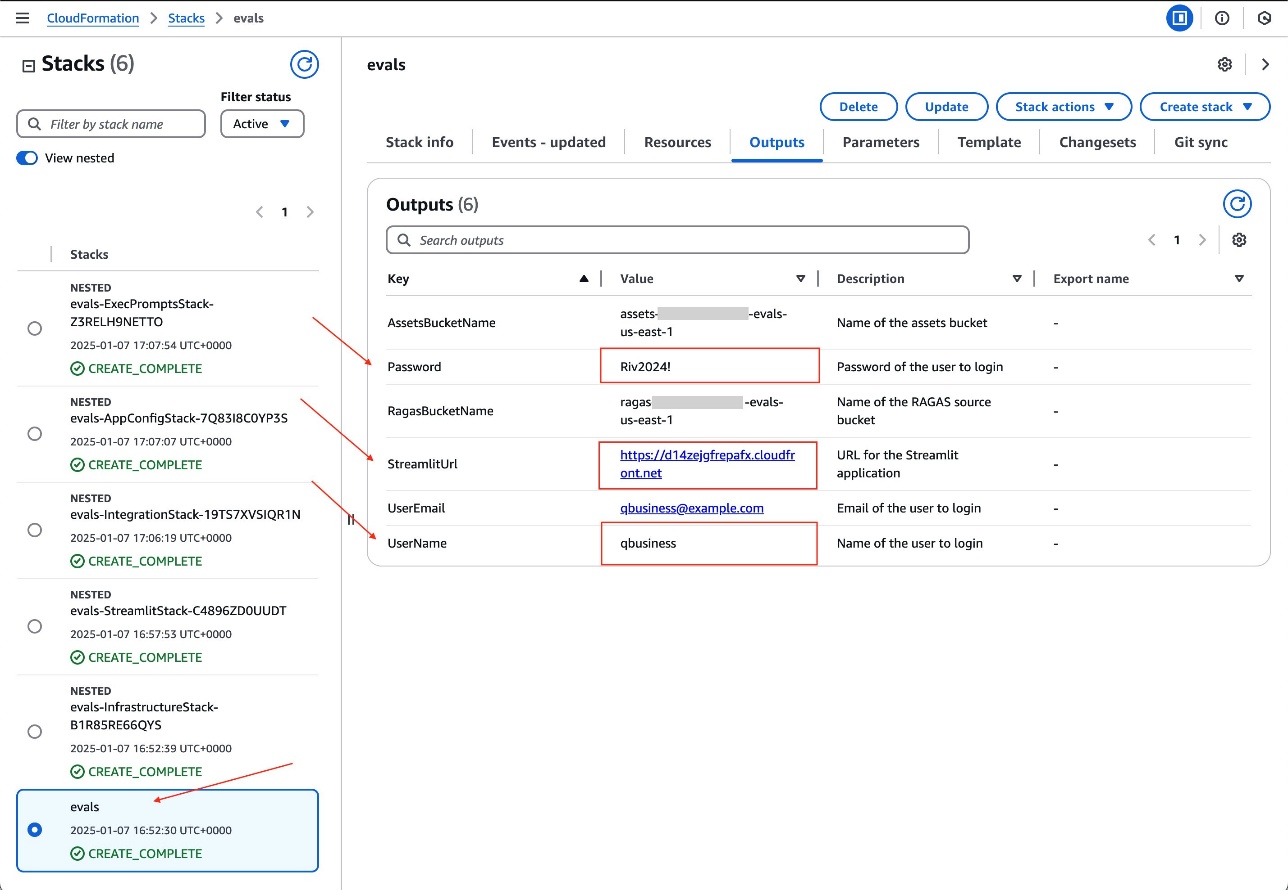The image size is (1288, 890).
Task: Select the evals-AppConfigStack radio button
Action: [x=35, y=434]
